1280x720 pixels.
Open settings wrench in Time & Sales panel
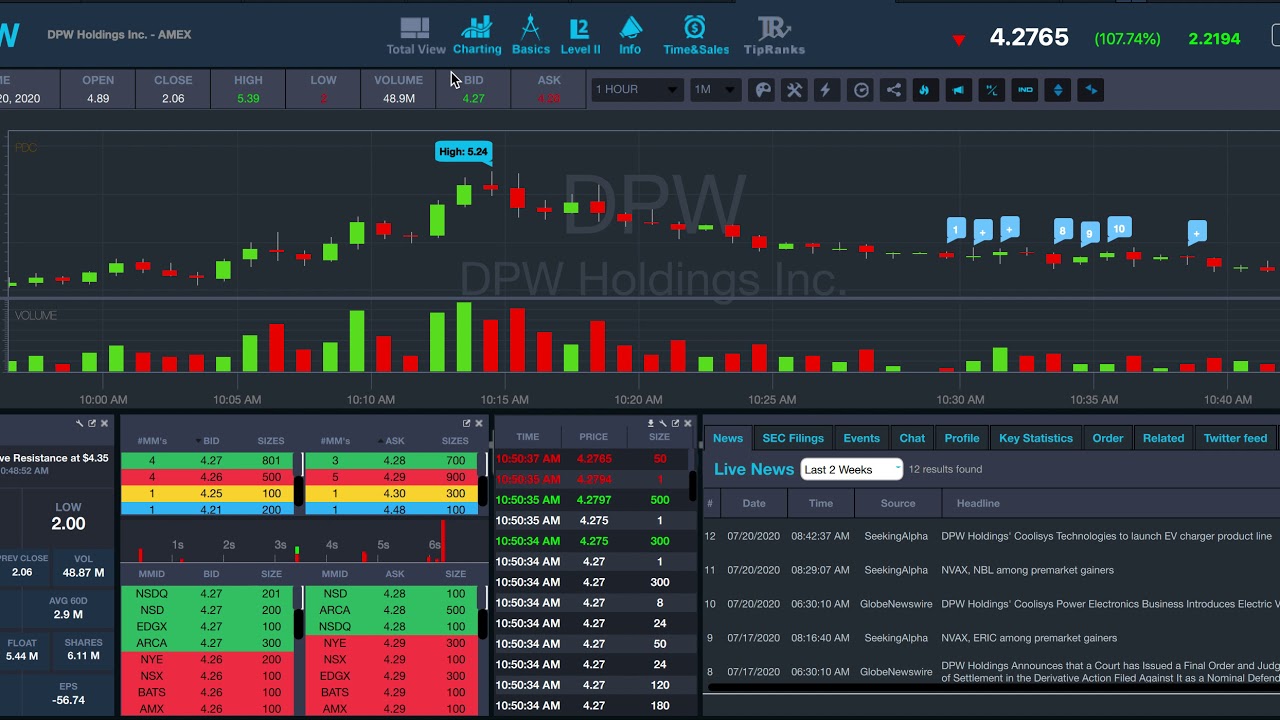click(x=663, y=424)
